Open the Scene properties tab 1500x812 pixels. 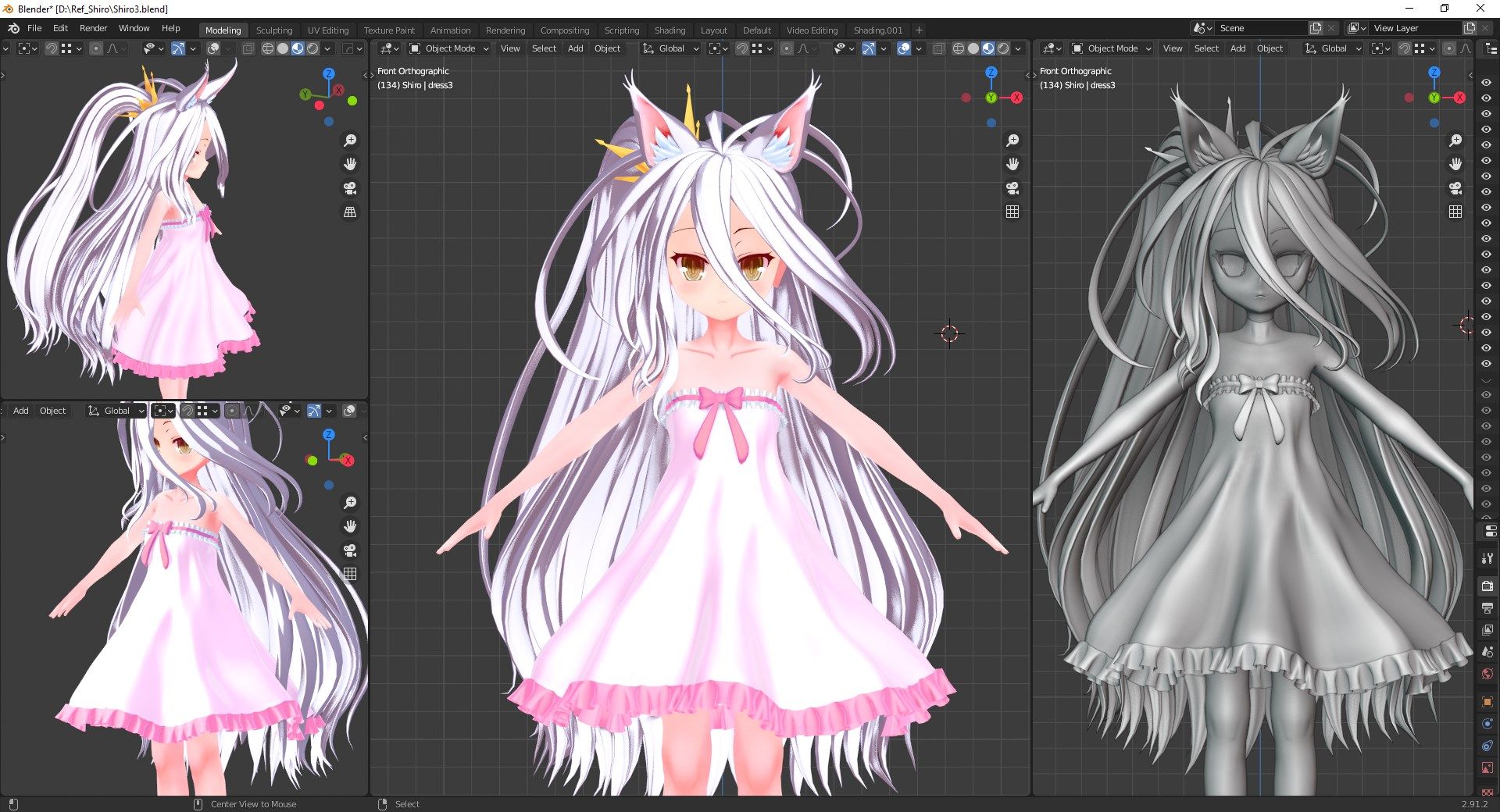click(1487, 651)
